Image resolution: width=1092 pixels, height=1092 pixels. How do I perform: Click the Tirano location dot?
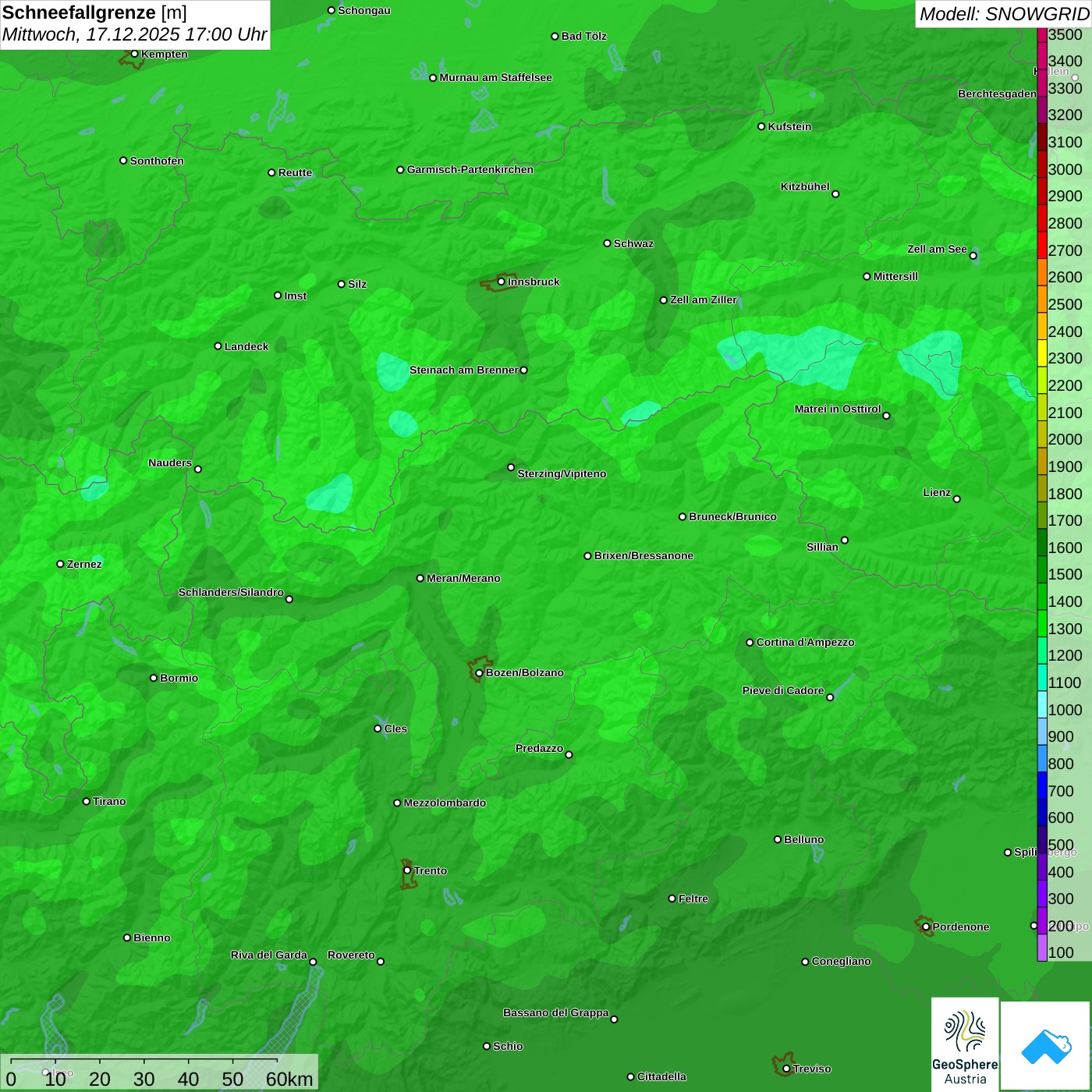coord(87,801)
